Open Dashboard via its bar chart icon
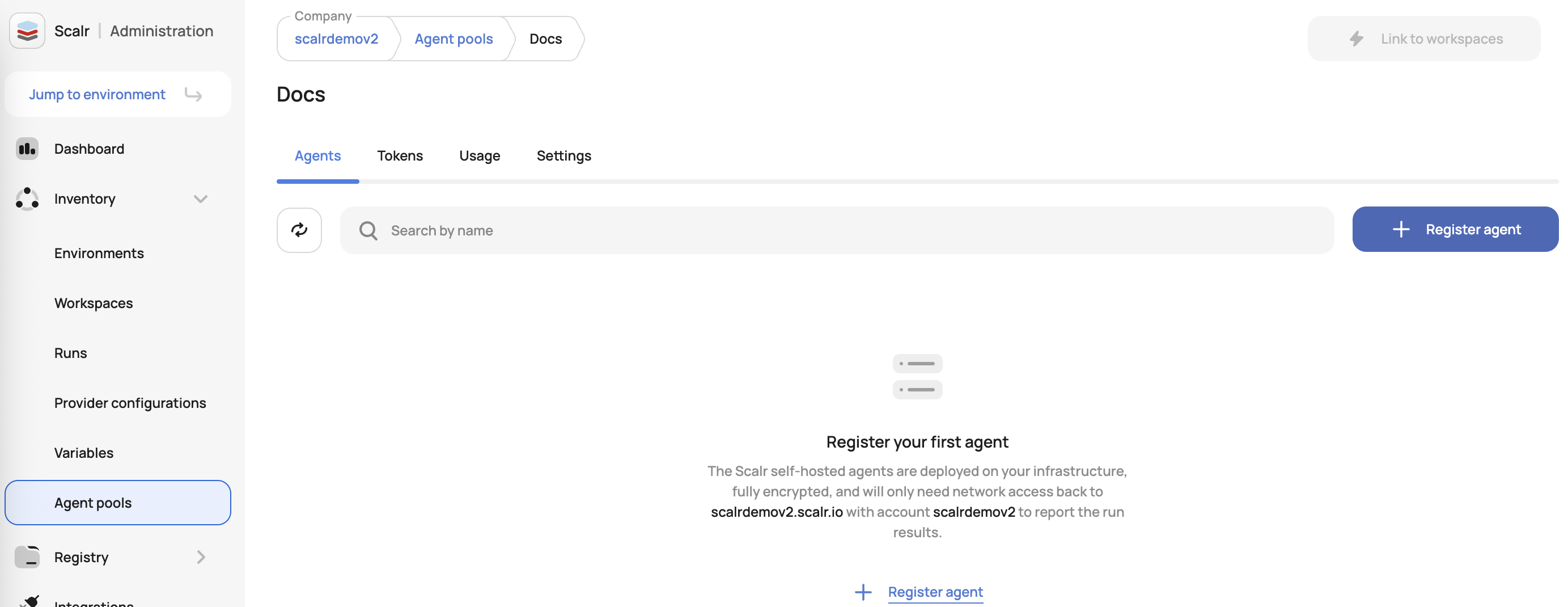The height and width of the screenshot is (607, 1568). coord(27,149)
